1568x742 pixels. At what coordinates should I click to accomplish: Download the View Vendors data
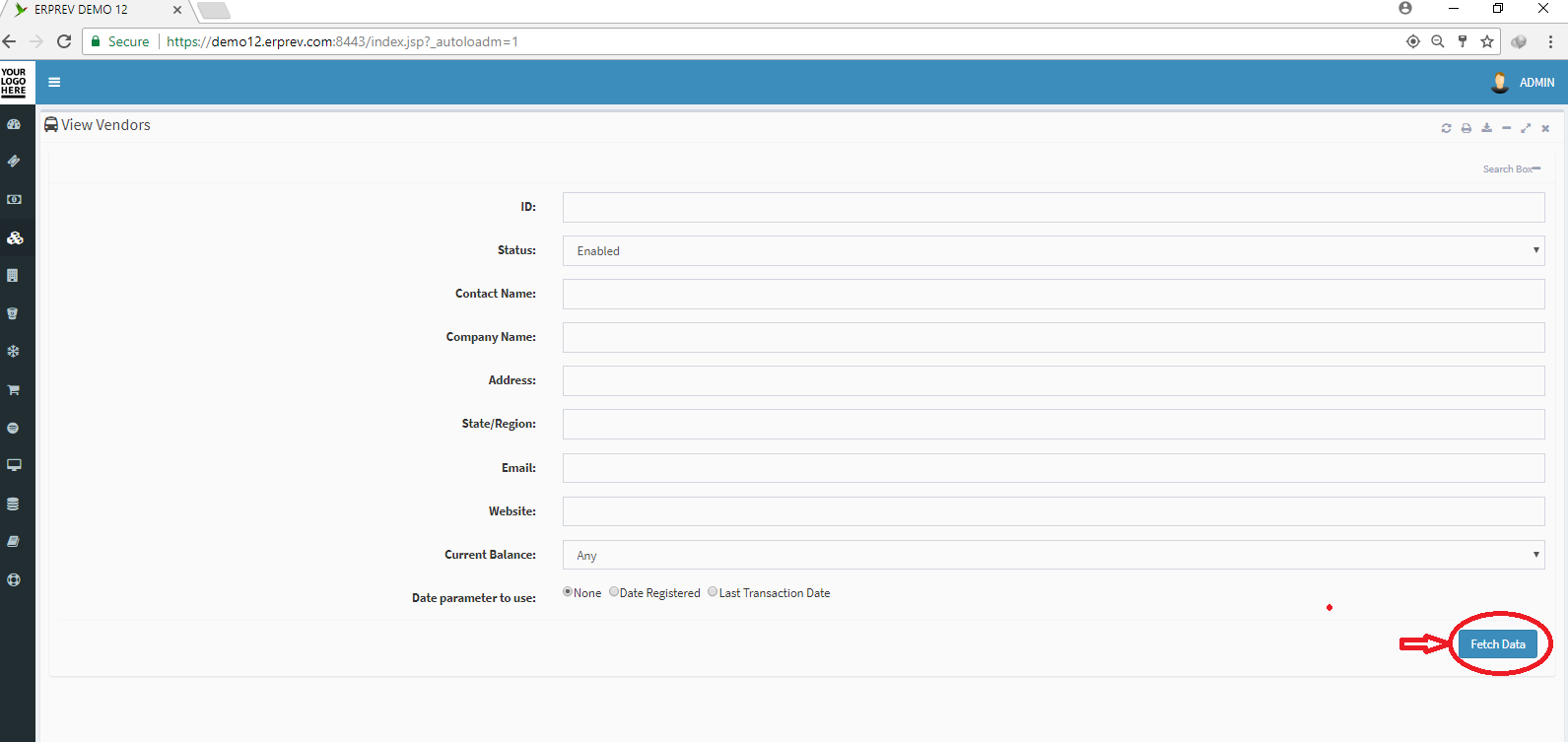pyautogui.click(x=1487, y=128)
